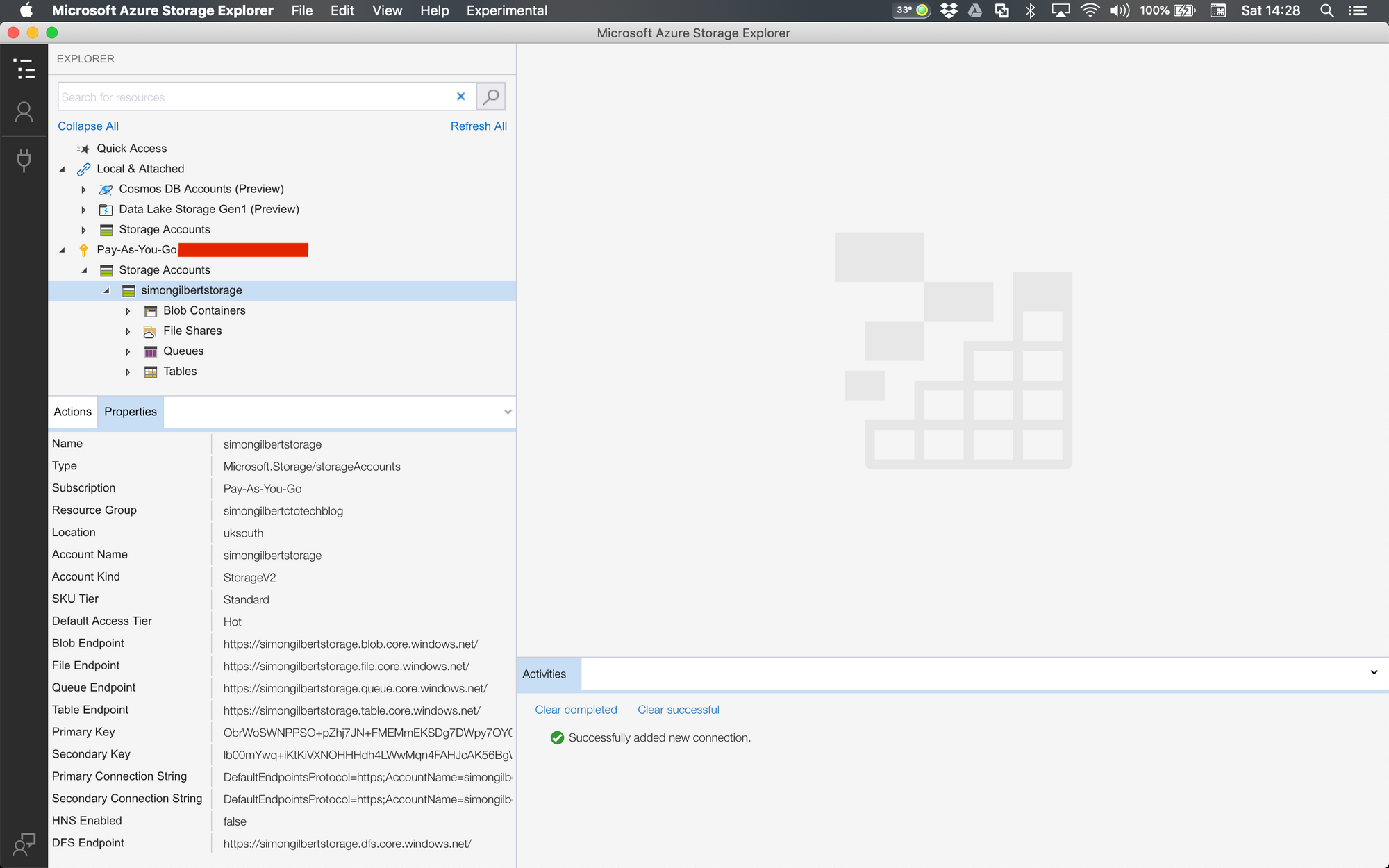This screenshot has height=868, width=1389.
Task: Open the Experimental menu
Action: pyautogui.click(x=507, y=10)
